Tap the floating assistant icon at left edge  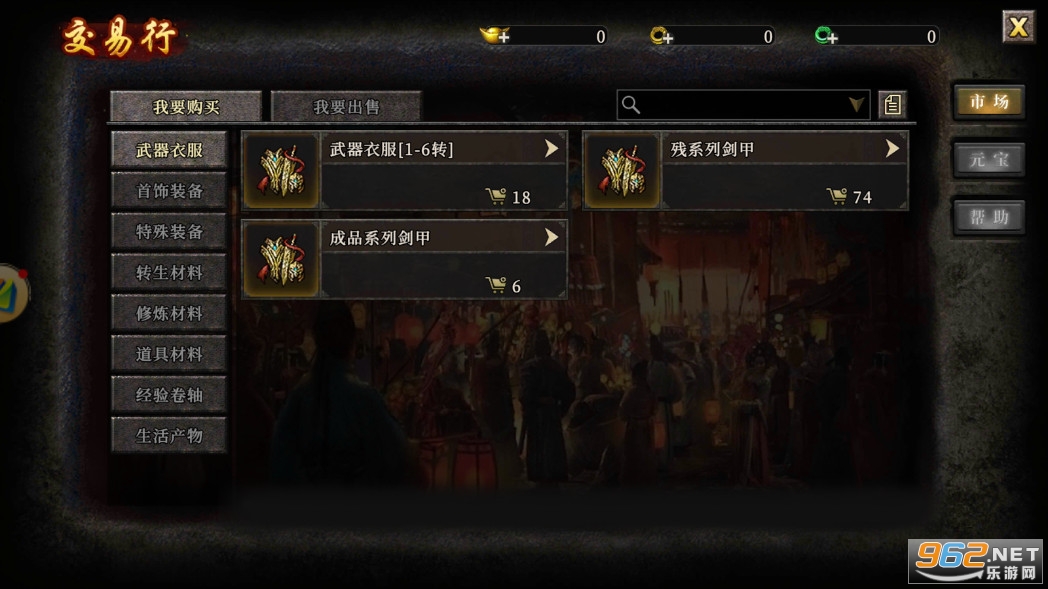12,294
